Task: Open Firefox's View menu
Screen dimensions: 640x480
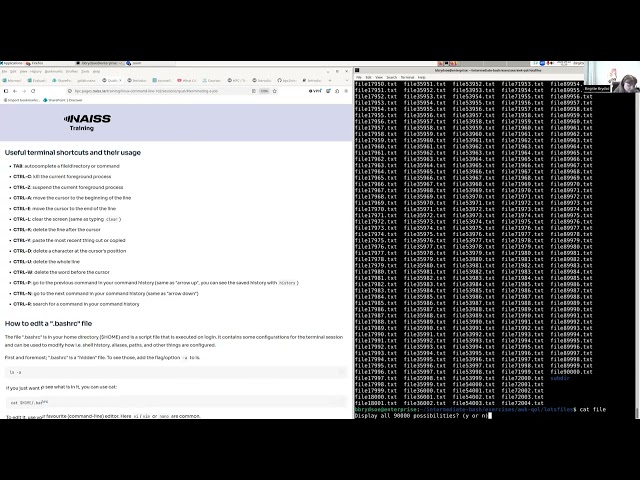Action: [x=24, y=71]
